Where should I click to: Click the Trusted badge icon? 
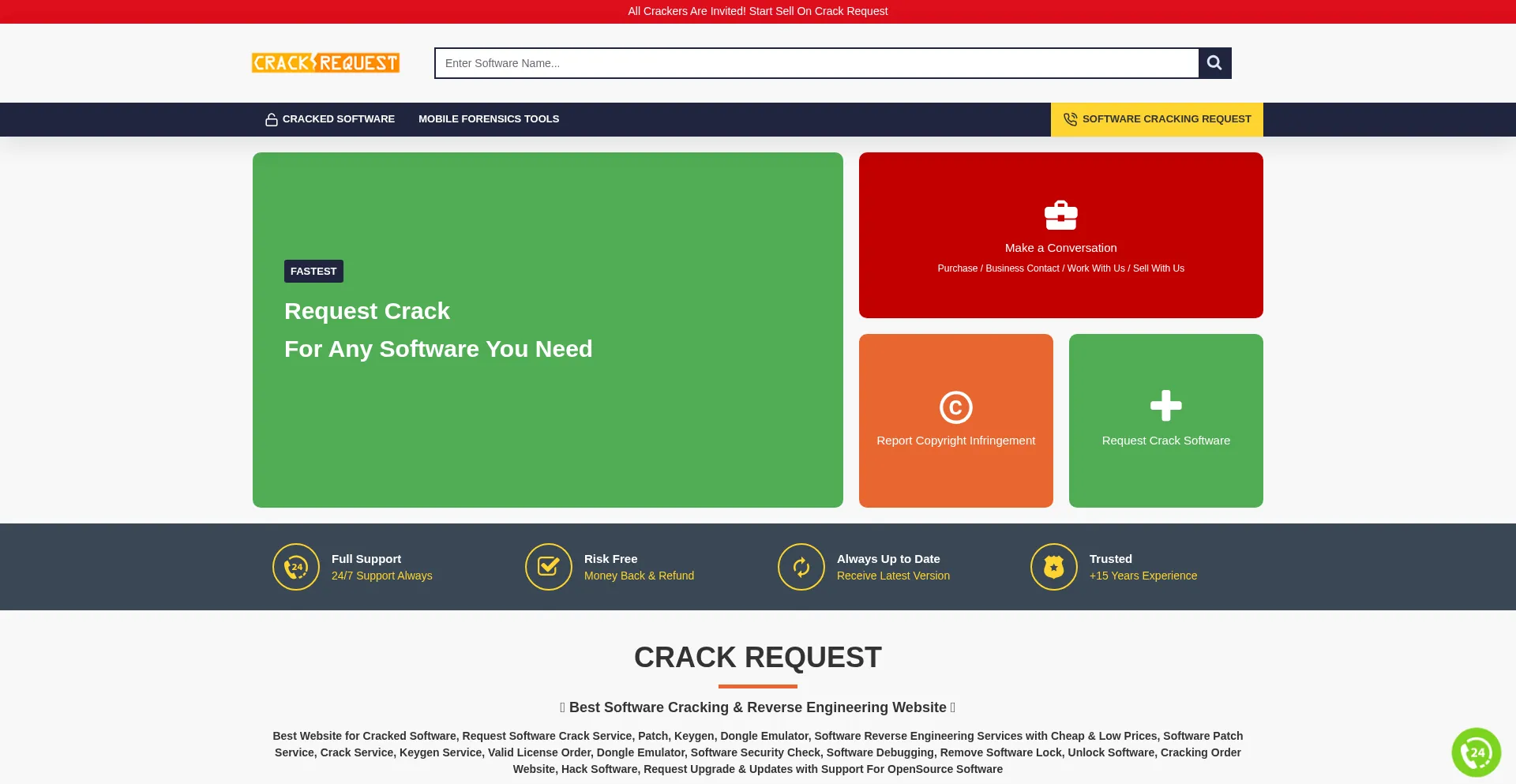pos(1054,567)
